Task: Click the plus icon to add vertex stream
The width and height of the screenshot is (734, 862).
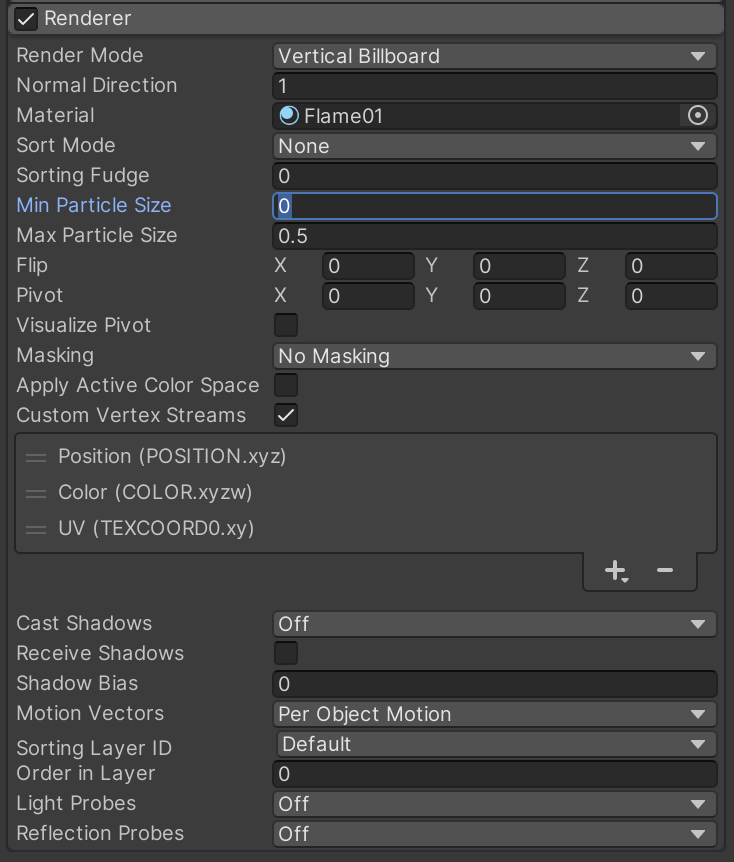Action: point(616,571)
